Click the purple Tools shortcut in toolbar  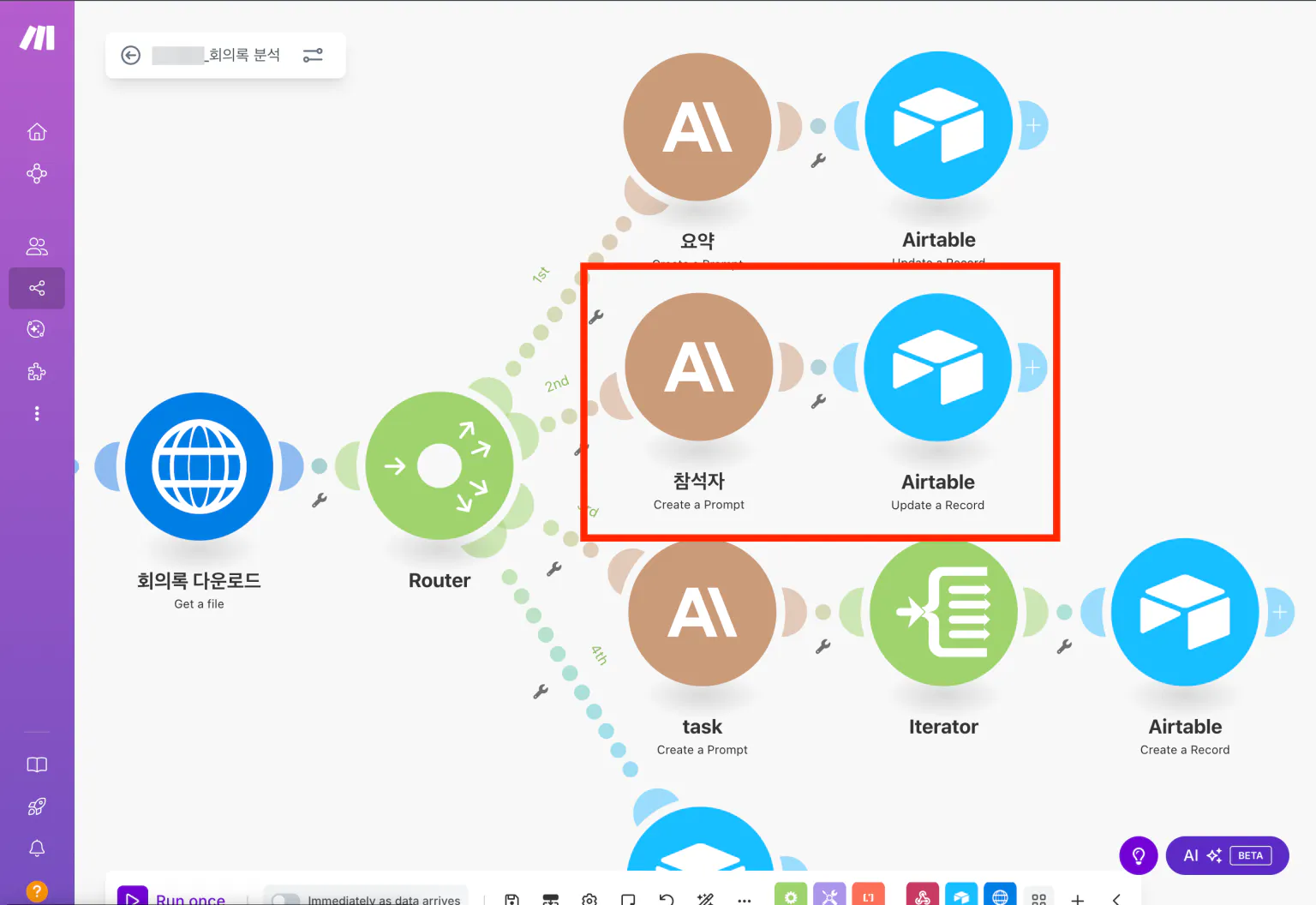829,894
